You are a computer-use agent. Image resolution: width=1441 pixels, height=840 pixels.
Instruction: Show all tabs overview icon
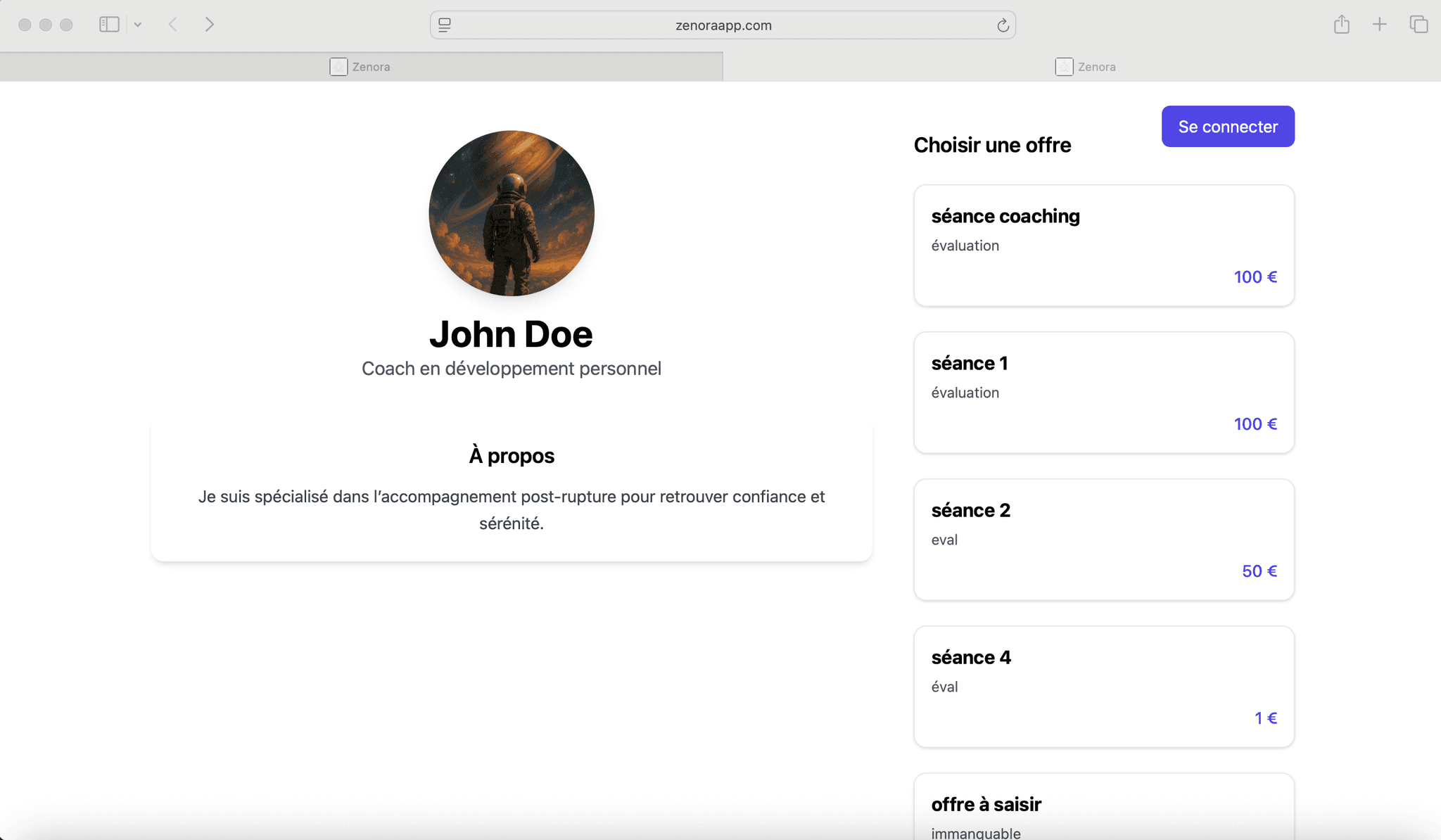click(x=1418, y=24)
